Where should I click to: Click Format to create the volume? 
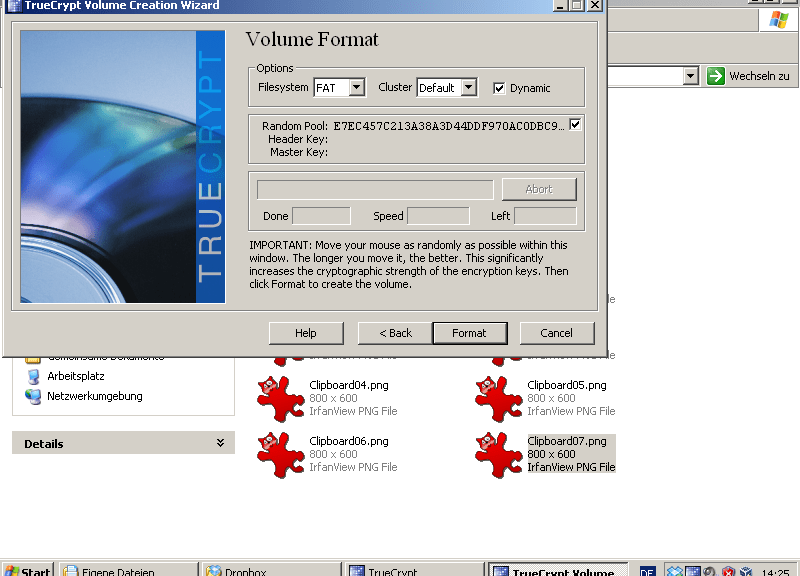pos(469,333)
